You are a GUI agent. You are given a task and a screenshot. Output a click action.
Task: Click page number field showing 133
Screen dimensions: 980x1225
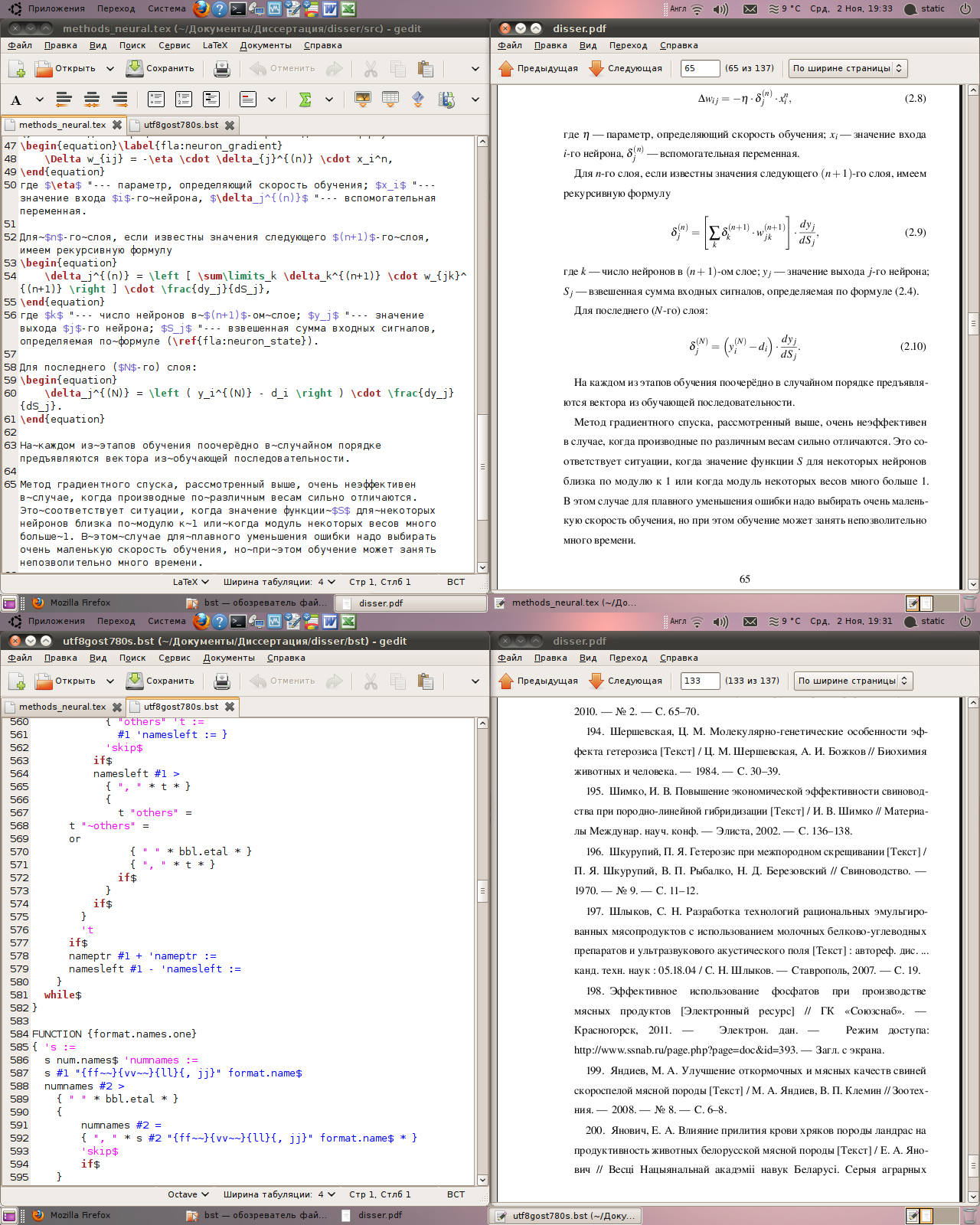pyautogui.click(x=700, y=681)
